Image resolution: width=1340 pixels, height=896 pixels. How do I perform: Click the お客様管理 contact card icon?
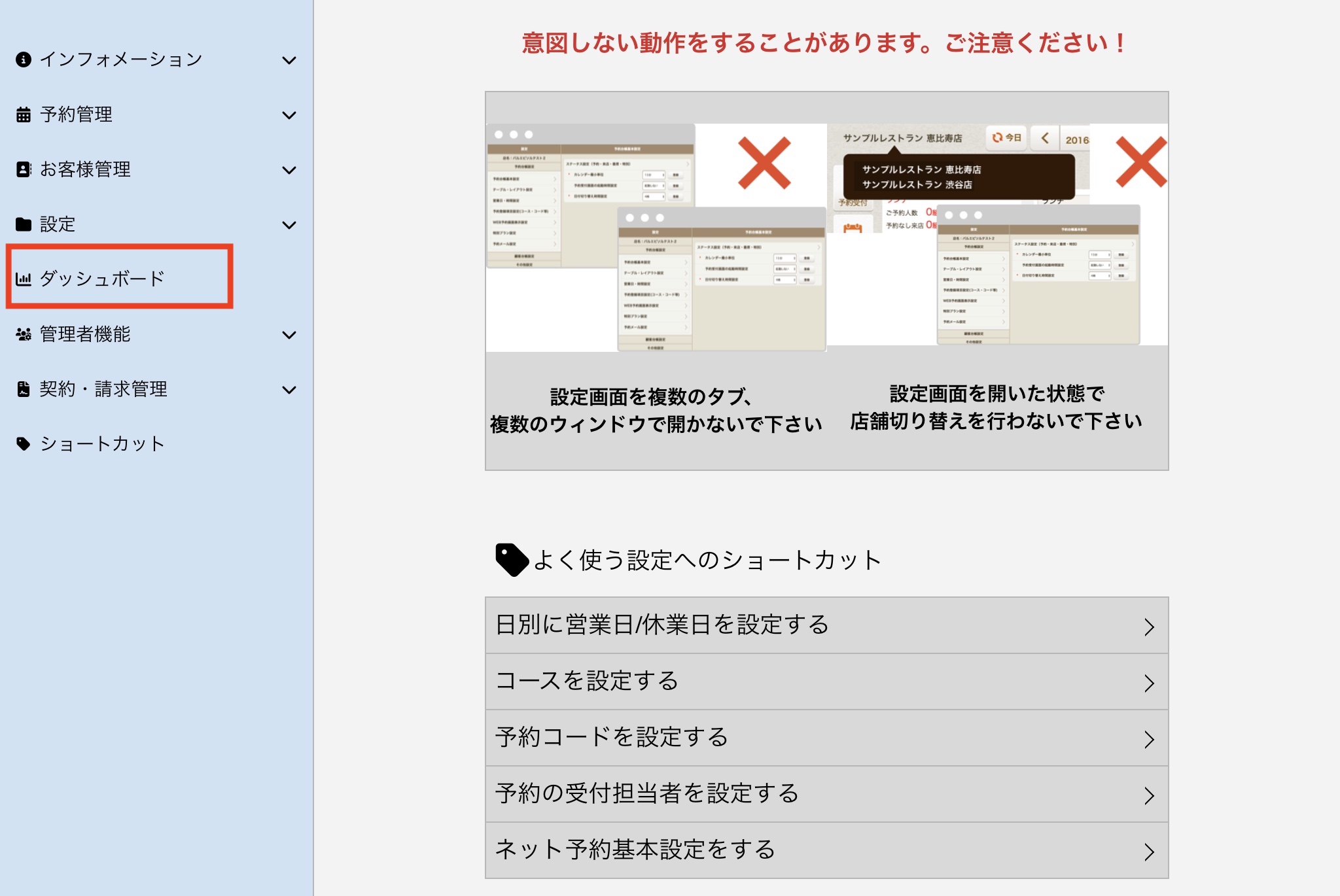(24, 169)
